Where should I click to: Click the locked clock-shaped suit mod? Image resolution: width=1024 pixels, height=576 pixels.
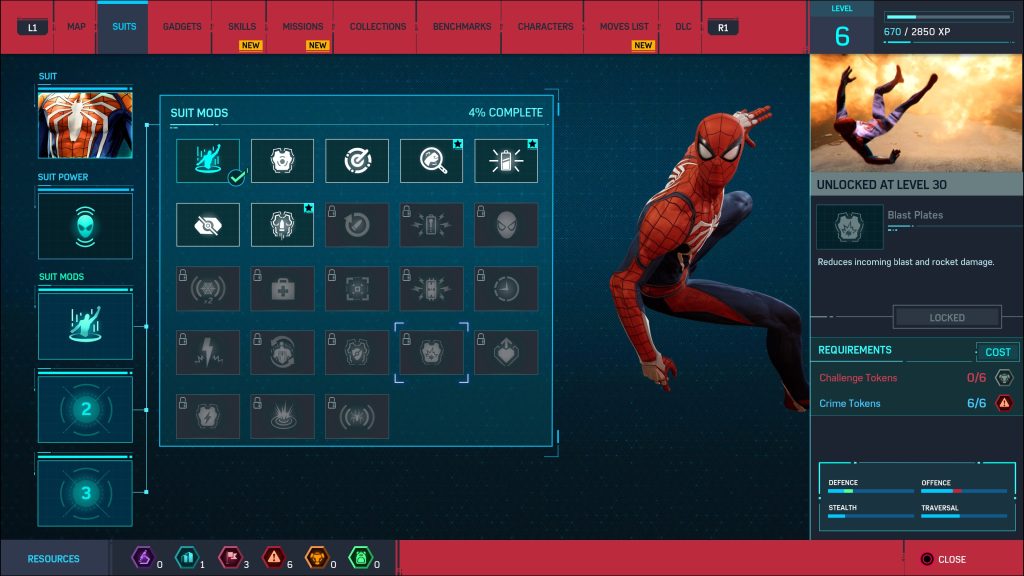(506, 288)
